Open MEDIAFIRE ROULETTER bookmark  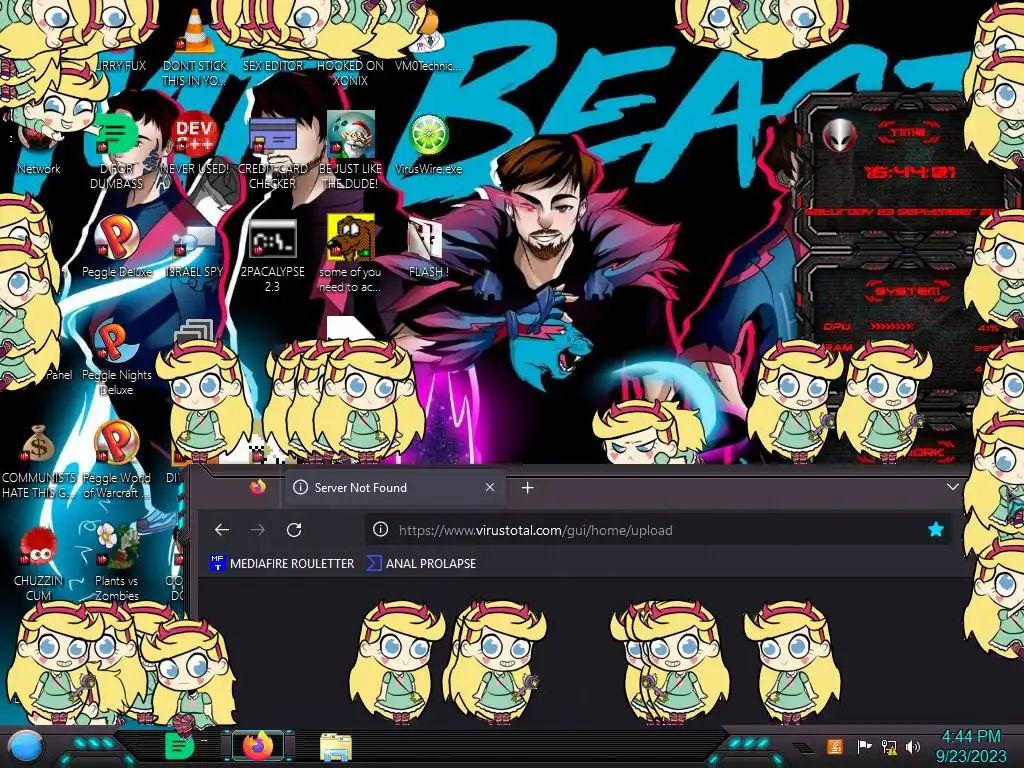282,563
